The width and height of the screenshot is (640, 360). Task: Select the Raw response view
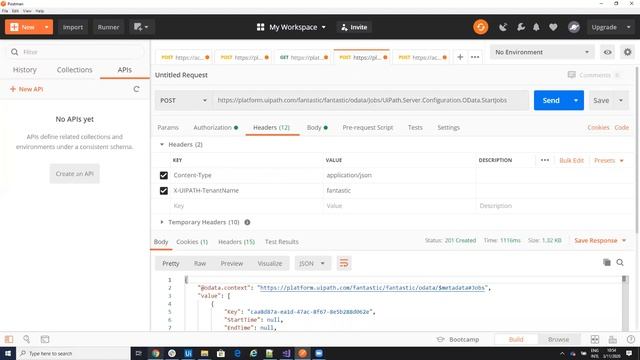[x=200, y=263]
